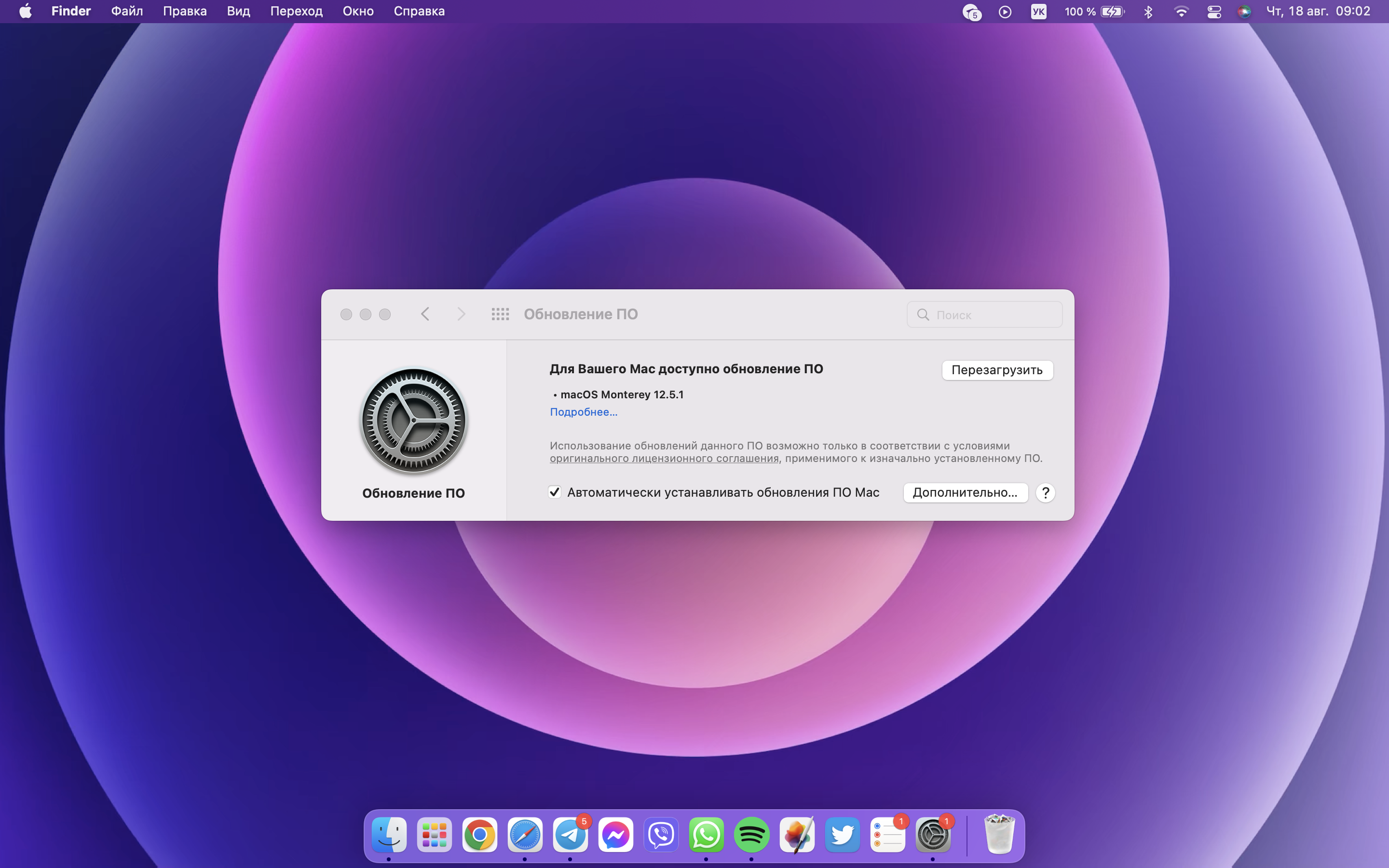This screenshot has height=868, width=1389.
Task: Open the Wi-Fi status menu
Action: point(1181,12)
